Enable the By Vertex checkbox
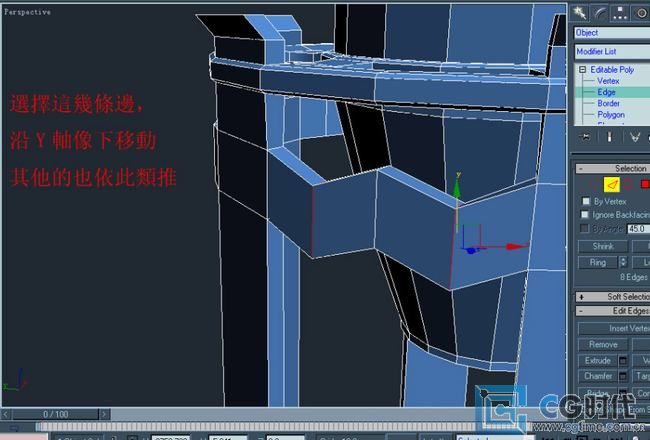This screenshot has height=440, width=650. pyautogui.click(x=585, y=201)
